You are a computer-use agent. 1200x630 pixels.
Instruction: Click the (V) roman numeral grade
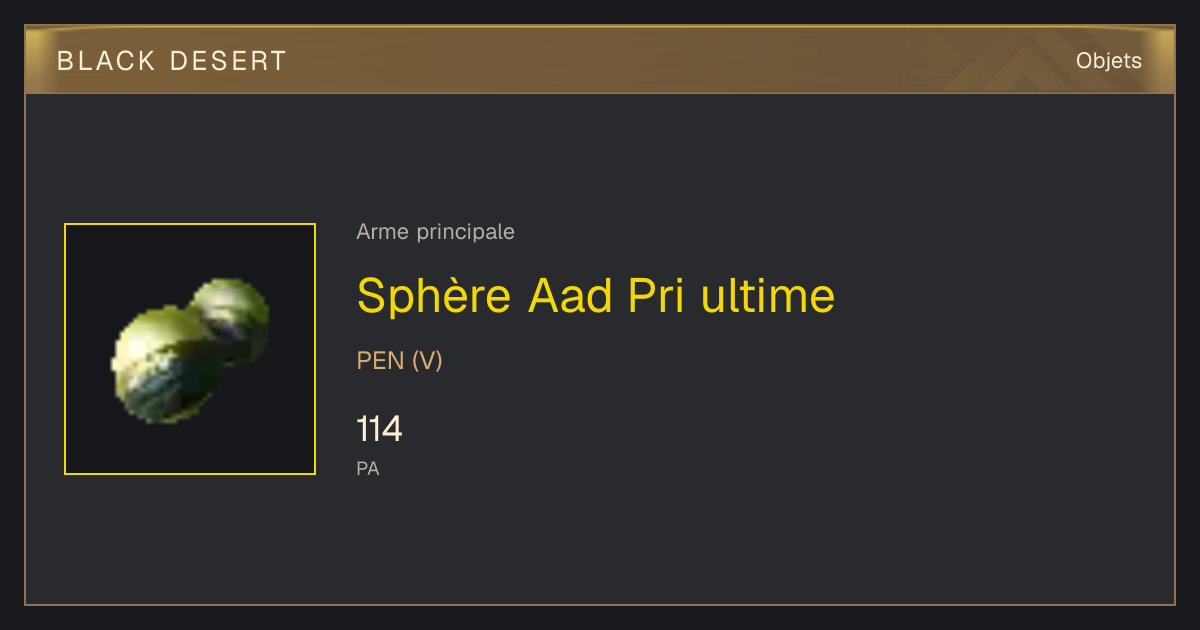point(426,361)
